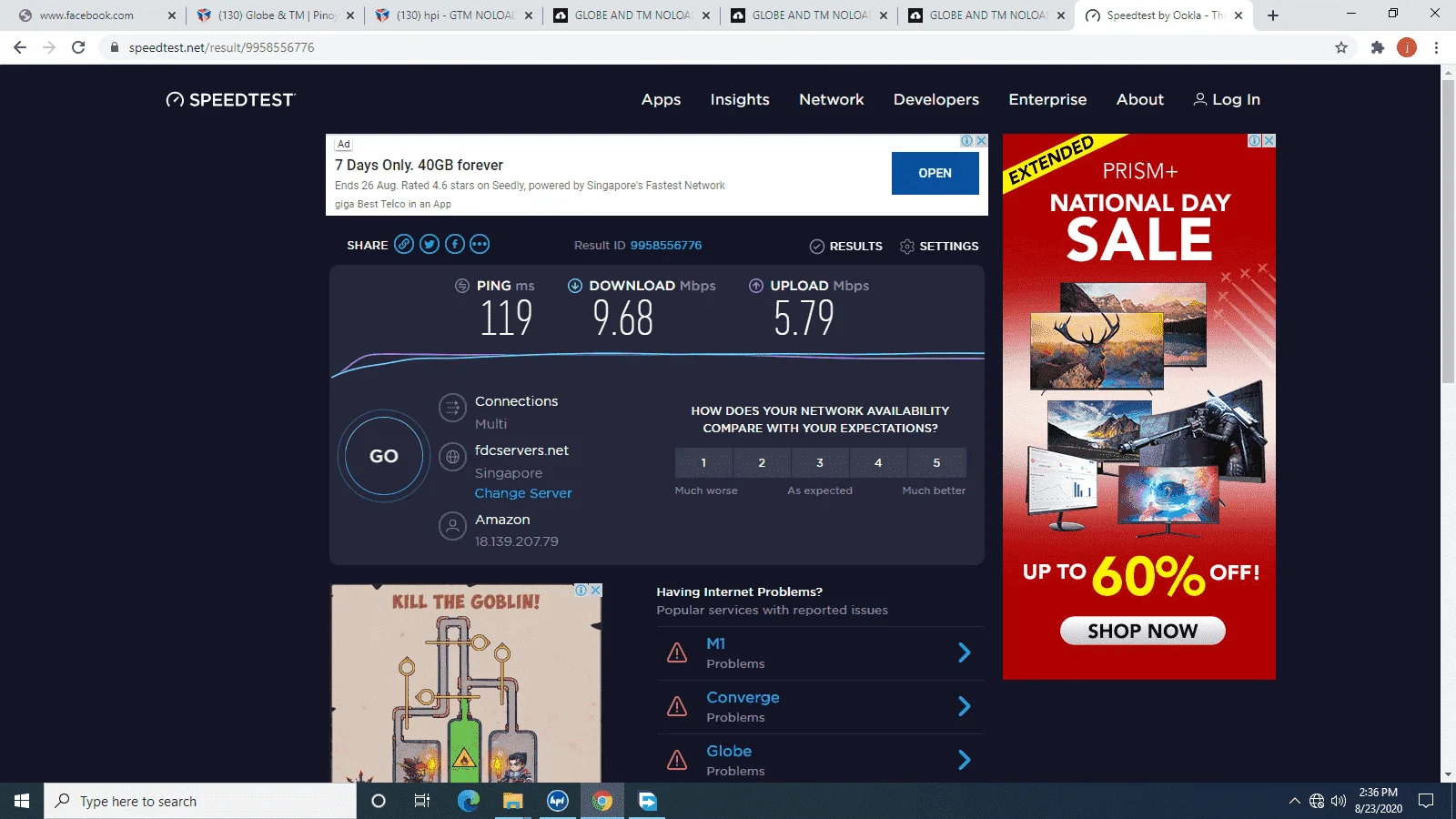The width and height of the screenshot is (1456, 819).
Task: Show hidden system tray icons
Action: (1294, 801)
